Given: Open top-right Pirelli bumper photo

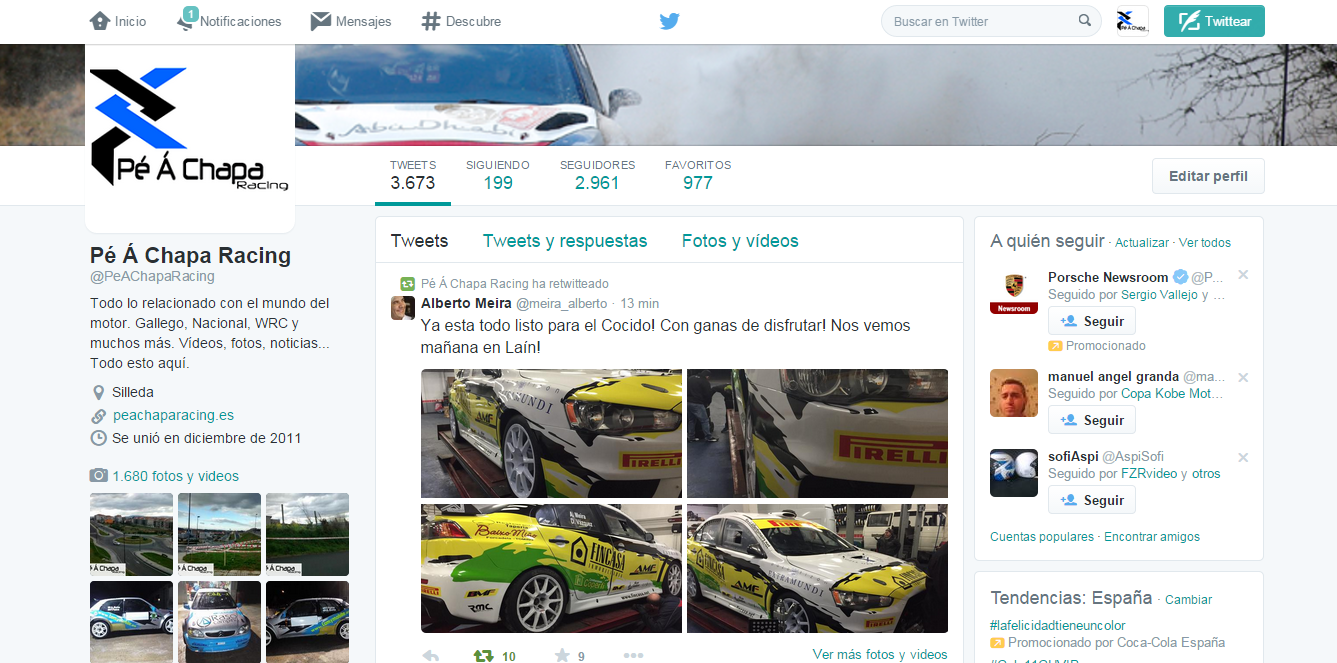Looking at the screenshot, I should point(817,433).
